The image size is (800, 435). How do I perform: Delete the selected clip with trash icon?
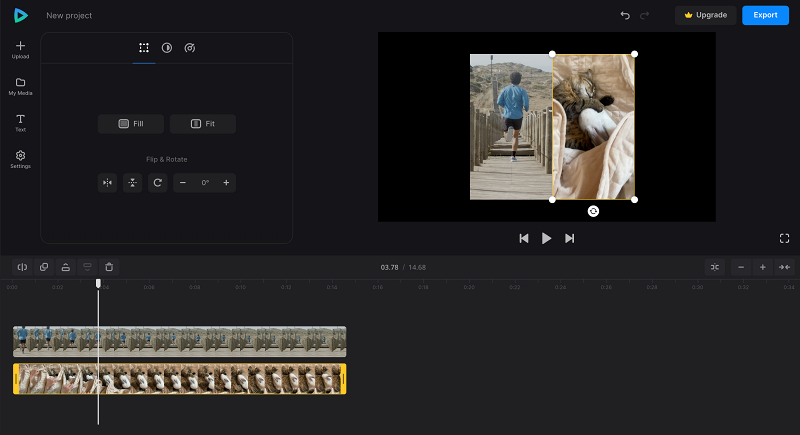109,267
